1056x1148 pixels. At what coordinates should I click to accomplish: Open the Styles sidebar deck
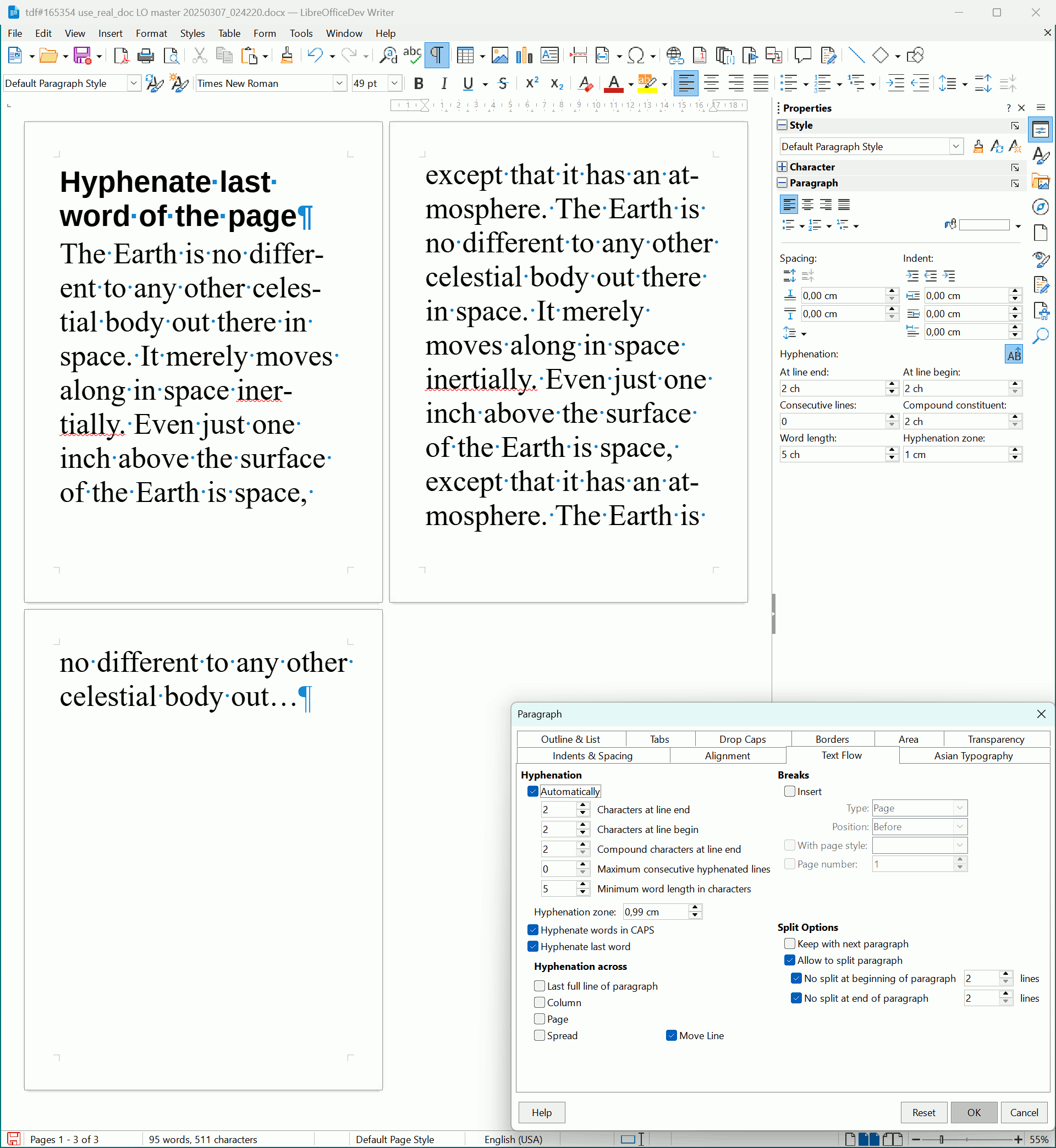pyautogui.click(x=1041, y=156)
